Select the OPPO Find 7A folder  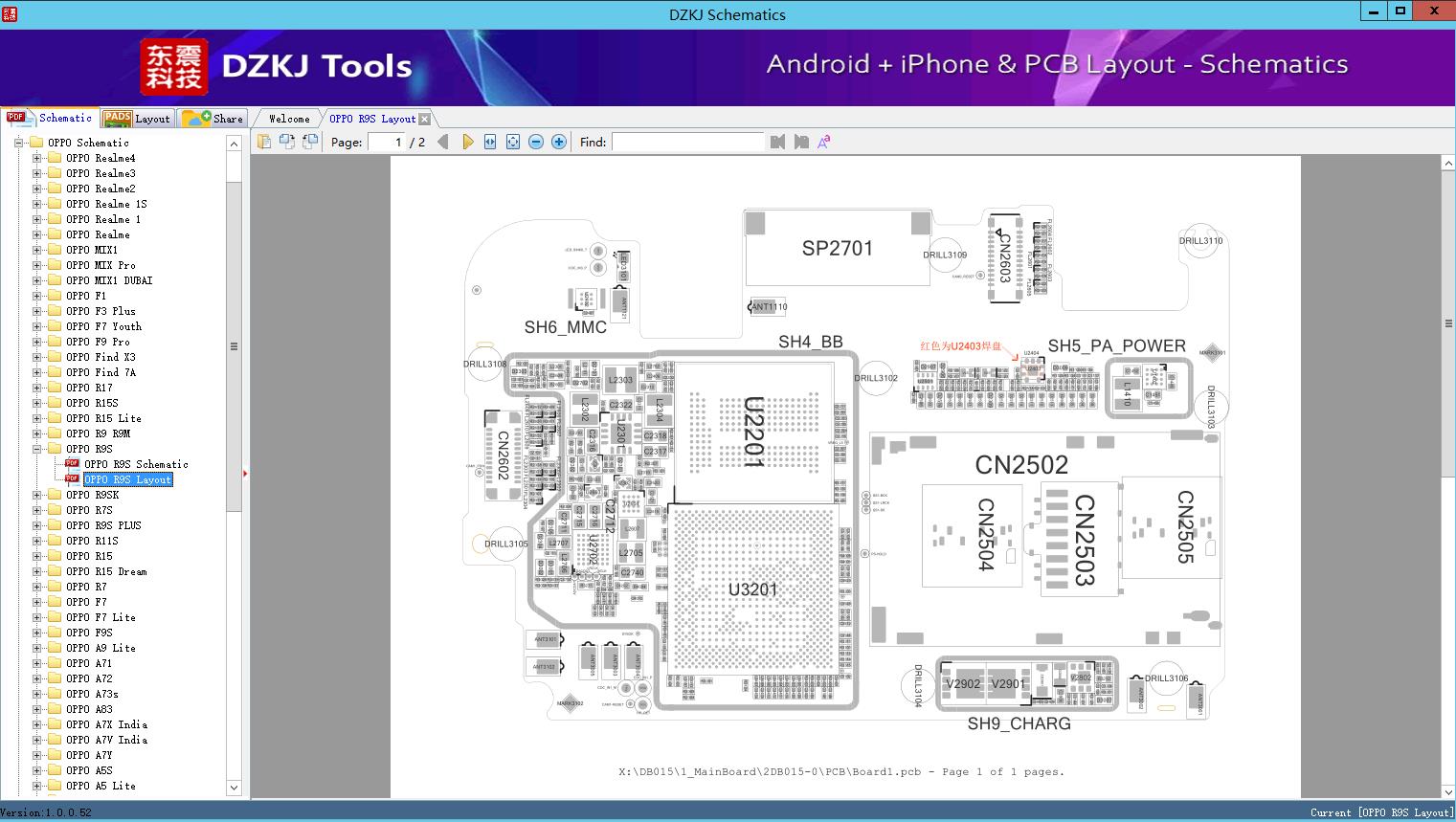click(101, 372)
